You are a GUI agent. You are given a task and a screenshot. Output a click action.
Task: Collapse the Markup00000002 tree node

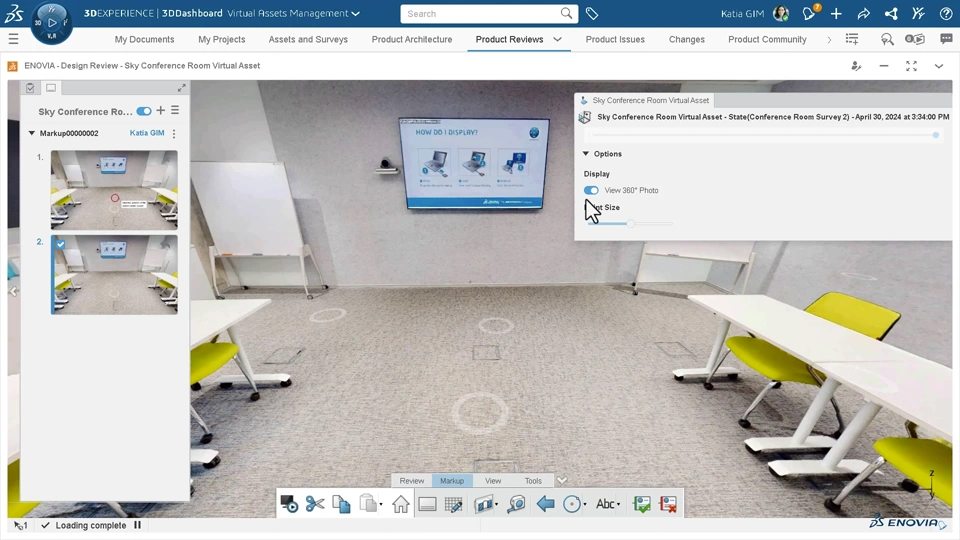click(x=31, y=133)
